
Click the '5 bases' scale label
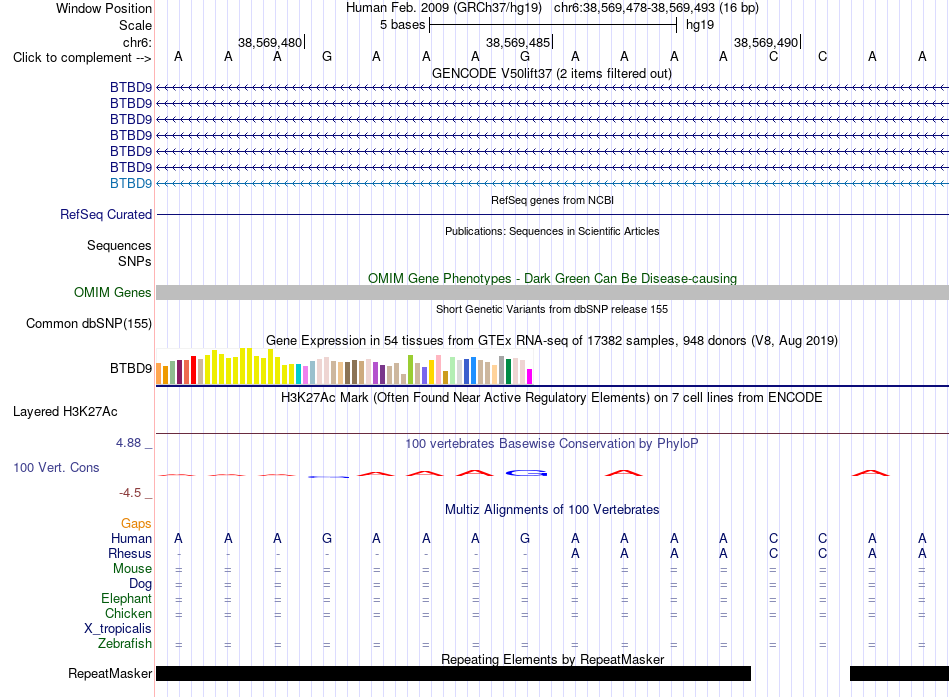tap(402, 25)
